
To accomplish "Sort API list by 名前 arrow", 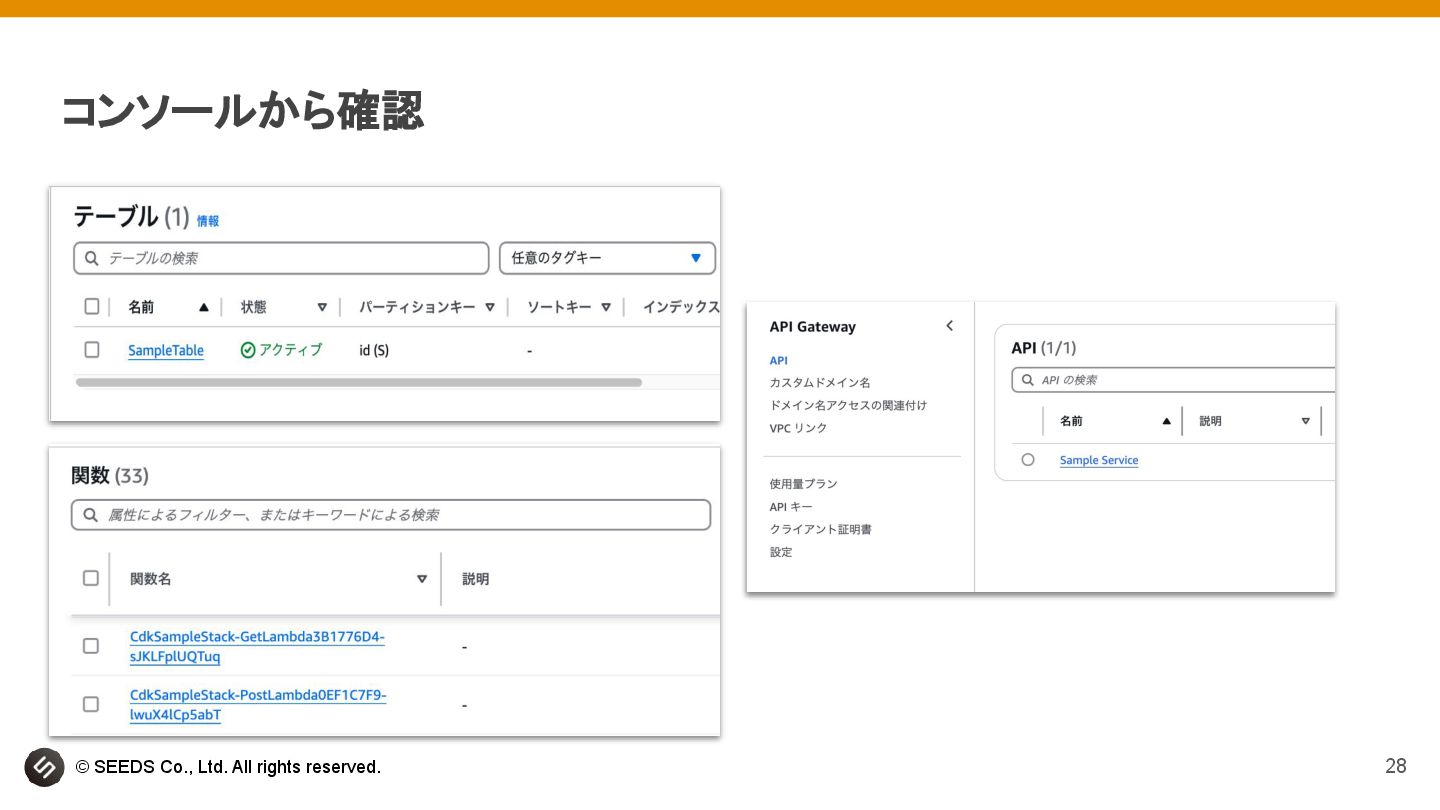I will [x=1166, y=421].
